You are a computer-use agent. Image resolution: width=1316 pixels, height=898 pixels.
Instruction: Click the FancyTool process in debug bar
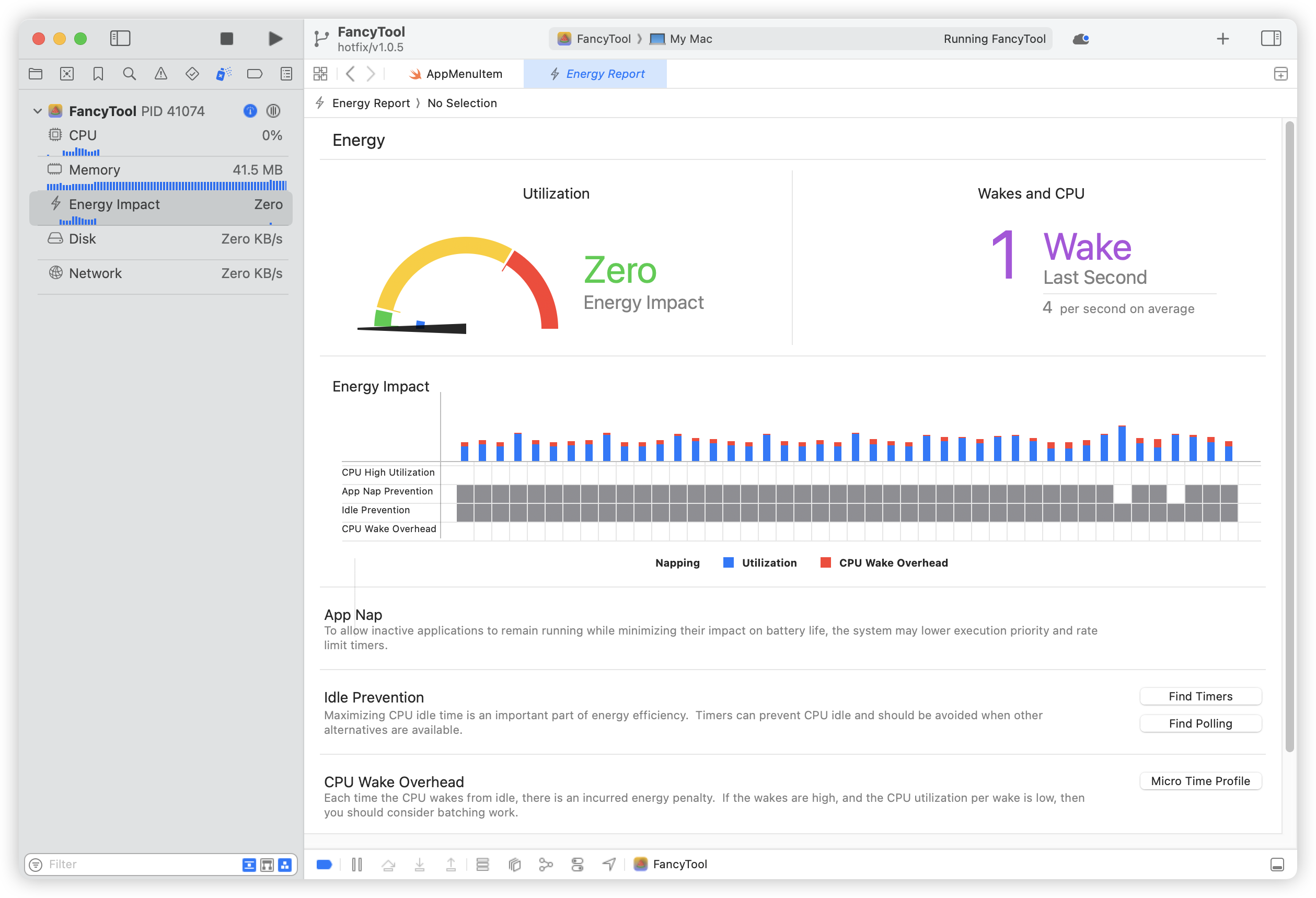(x=671, y=864)
